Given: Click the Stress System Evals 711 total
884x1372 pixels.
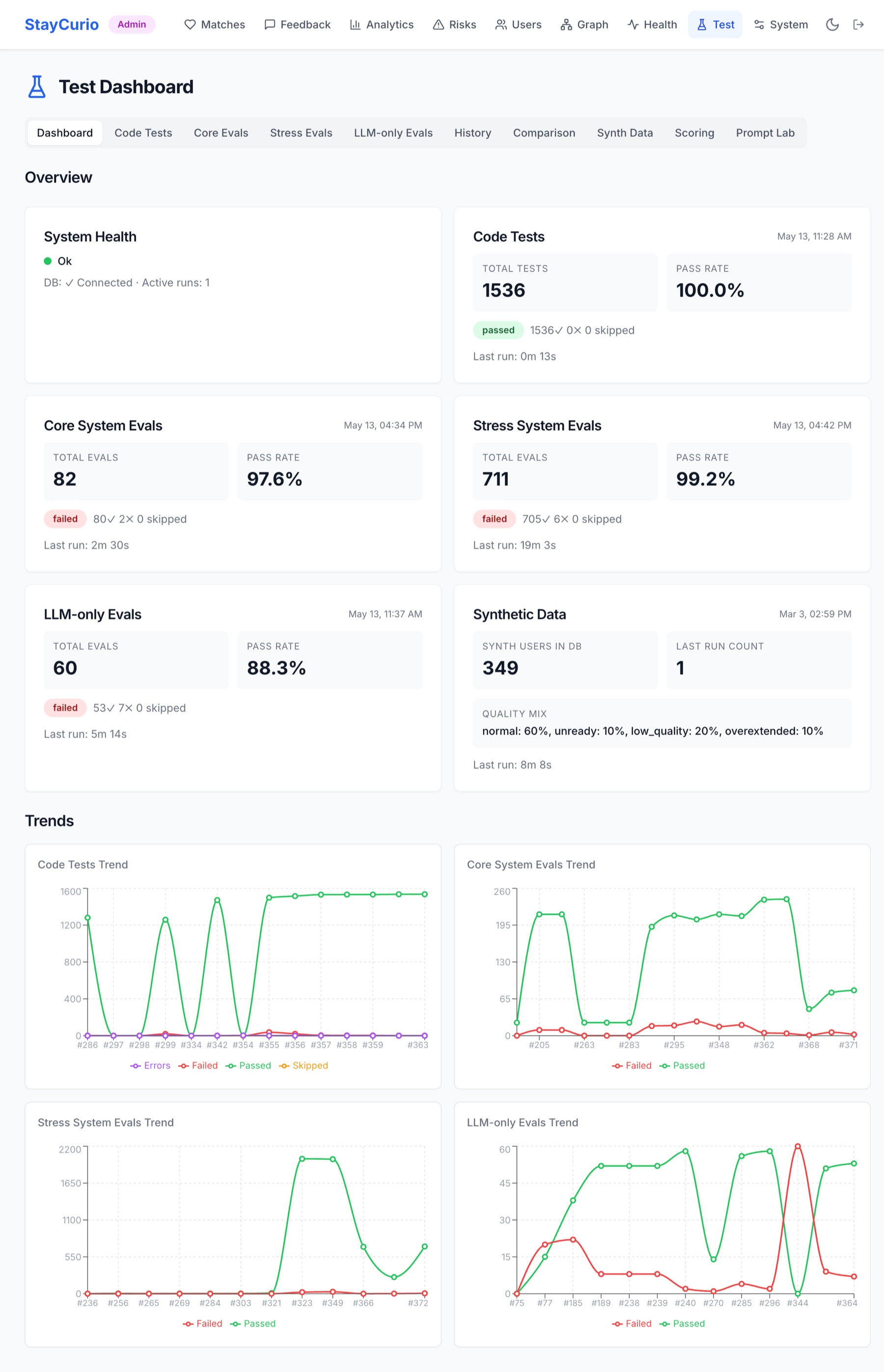Looking at the screenshot, I should coord(496,479).
